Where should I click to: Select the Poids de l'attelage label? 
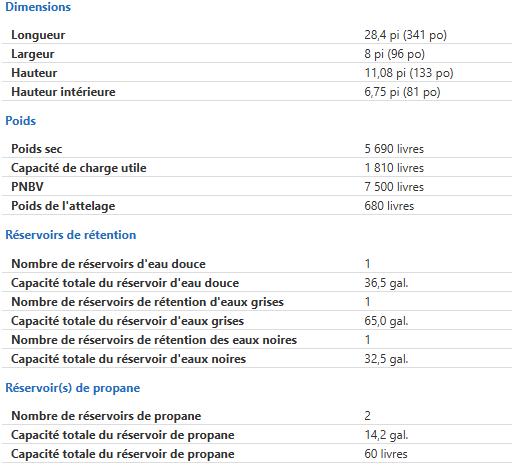(63, 206)
